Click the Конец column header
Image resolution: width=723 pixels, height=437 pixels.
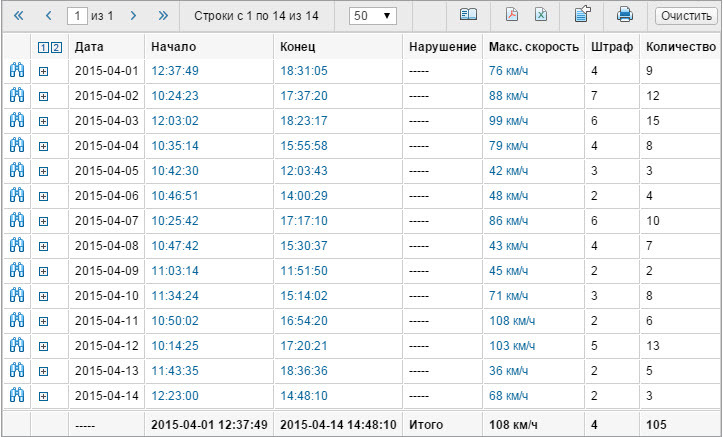point(298,47)
